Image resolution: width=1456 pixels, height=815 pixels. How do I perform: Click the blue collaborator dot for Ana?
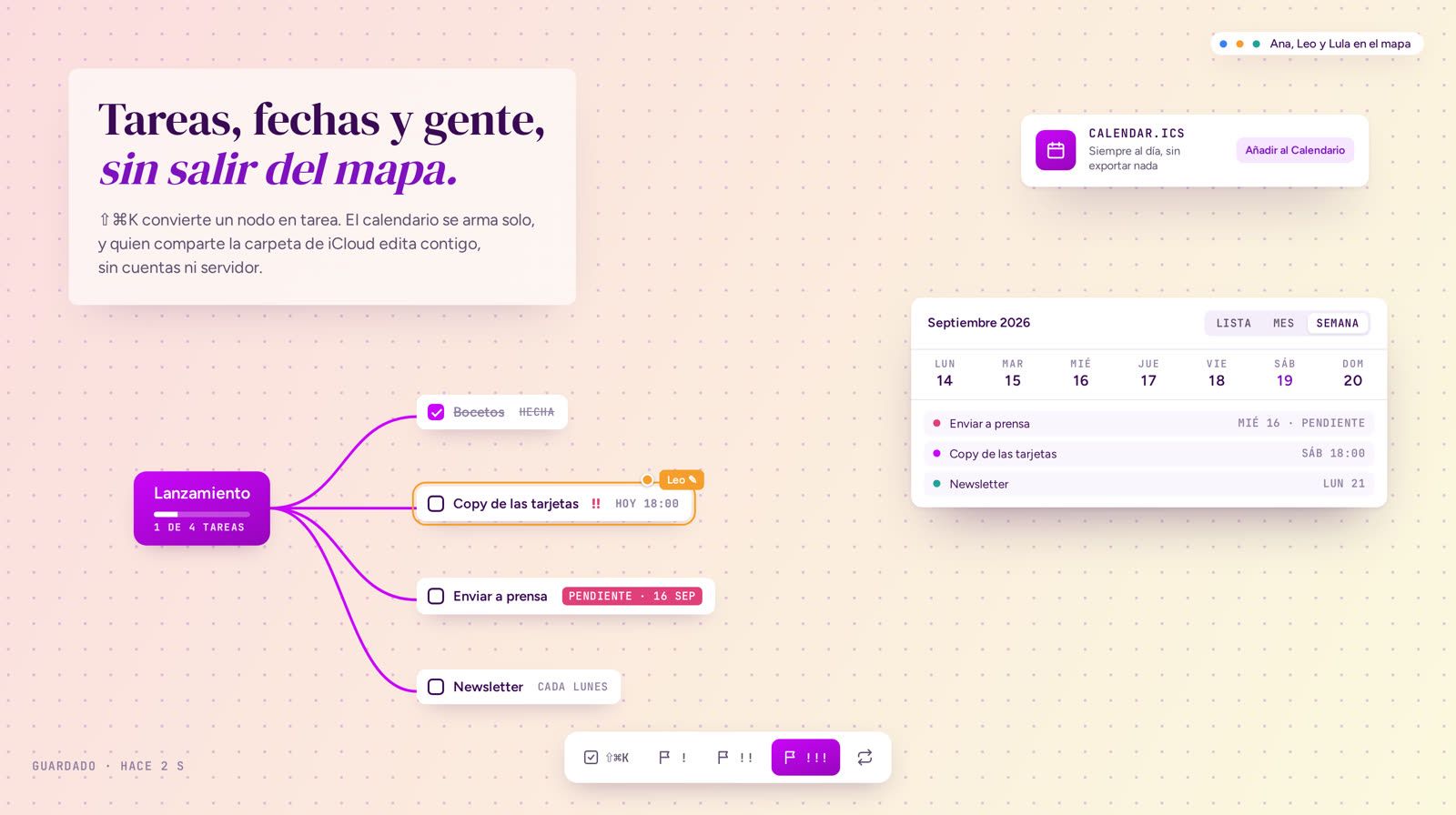(x=1223, y=44)
